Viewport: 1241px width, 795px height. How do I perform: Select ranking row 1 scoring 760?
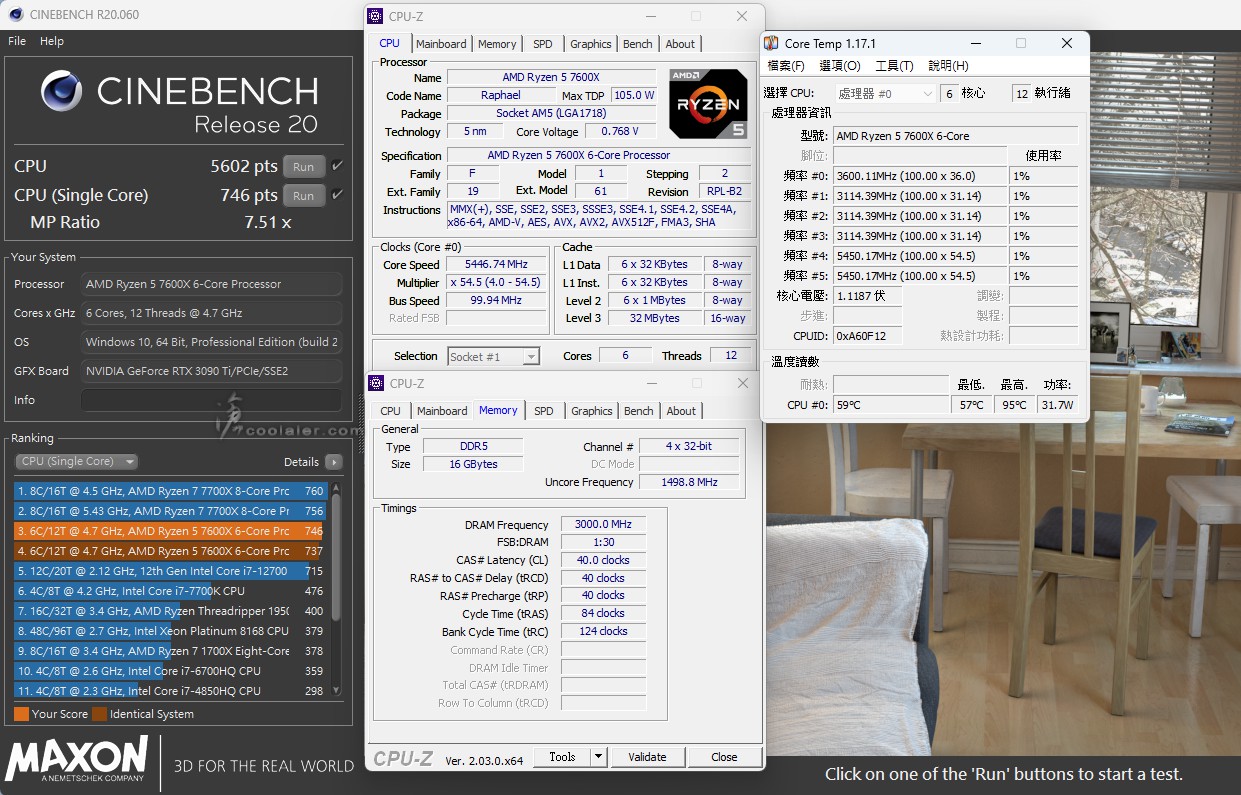[170, 491]
